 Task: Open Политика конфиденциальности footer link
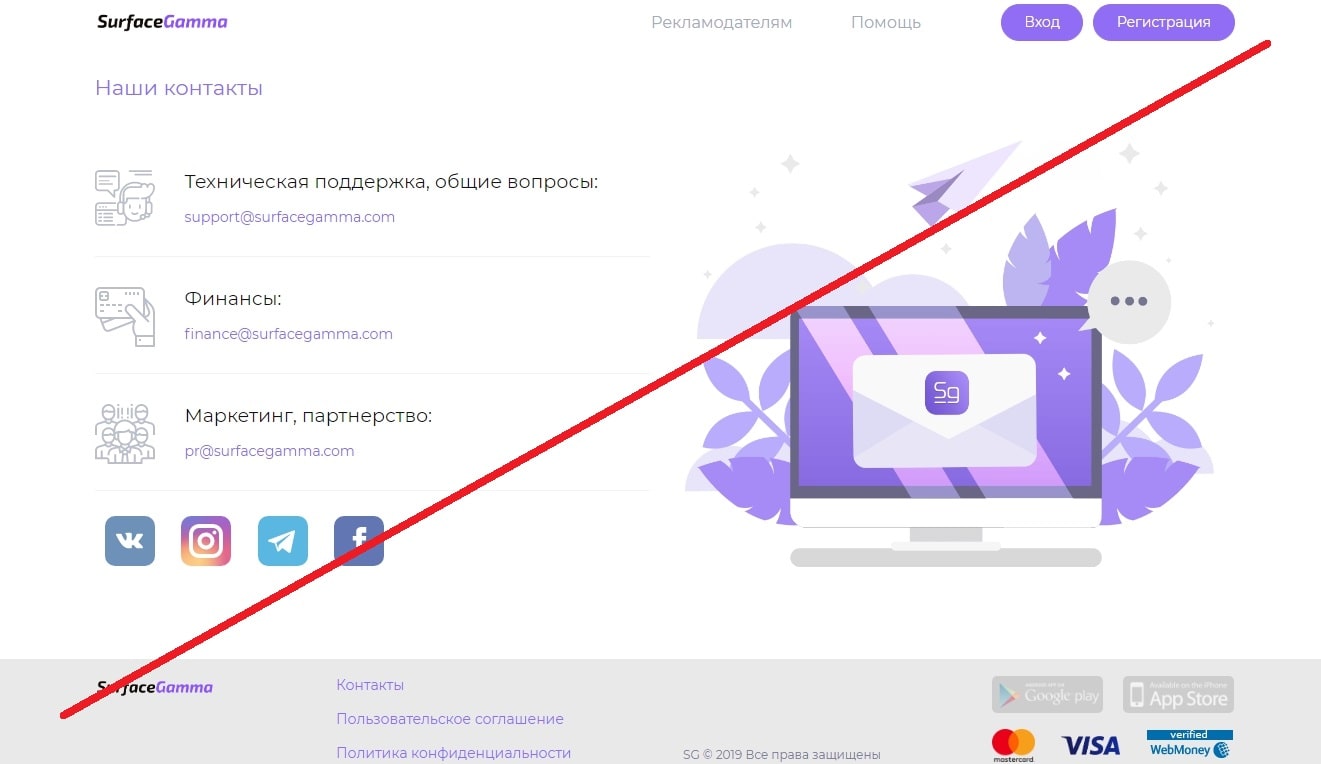coord(454,753)
